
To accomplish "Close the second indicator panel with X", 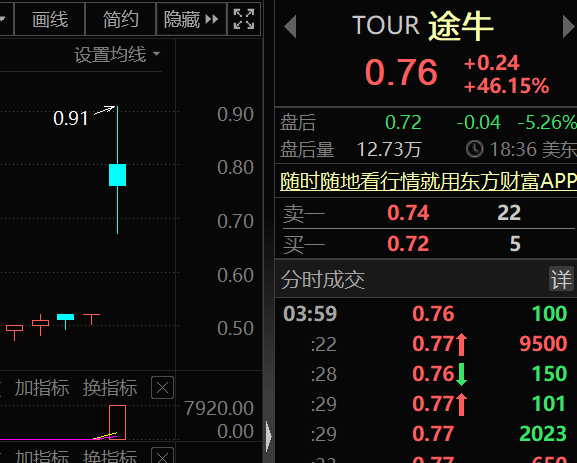I will click(x=162, y=456).
